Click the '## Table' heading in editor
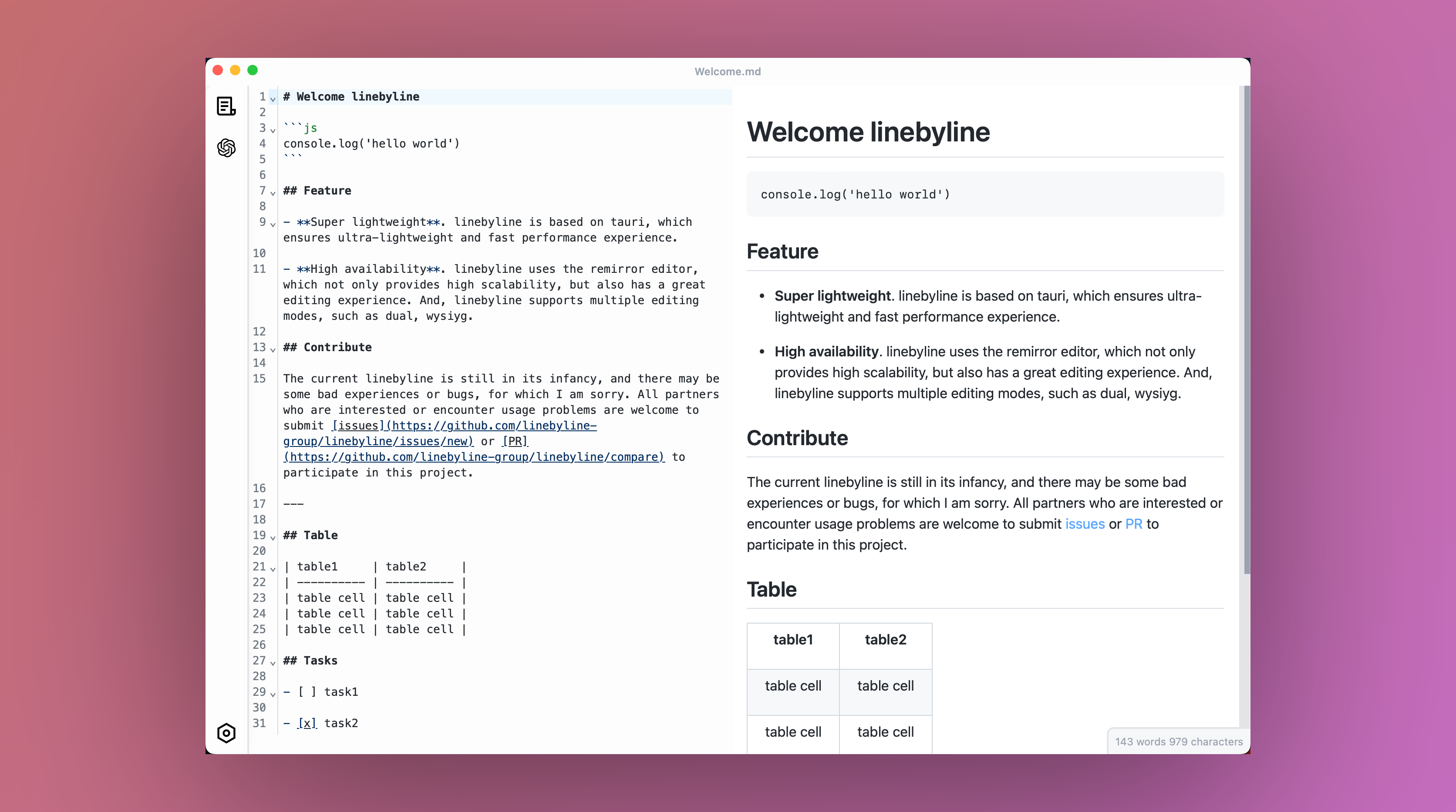This screenshot has width=1456, height=812. tap(310, 535)
